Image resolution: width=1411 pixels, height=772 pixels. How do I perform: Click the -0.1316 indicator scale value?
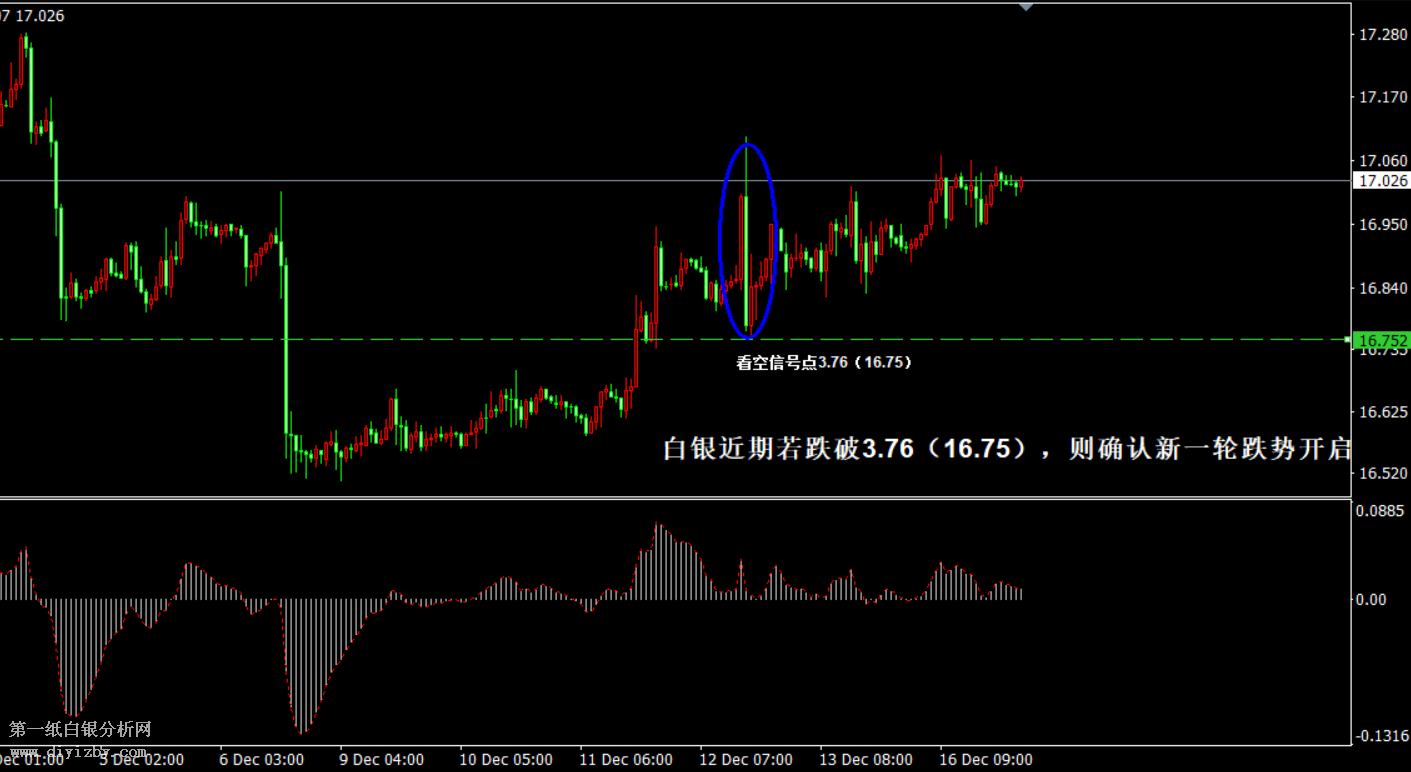coord(1380,736)
